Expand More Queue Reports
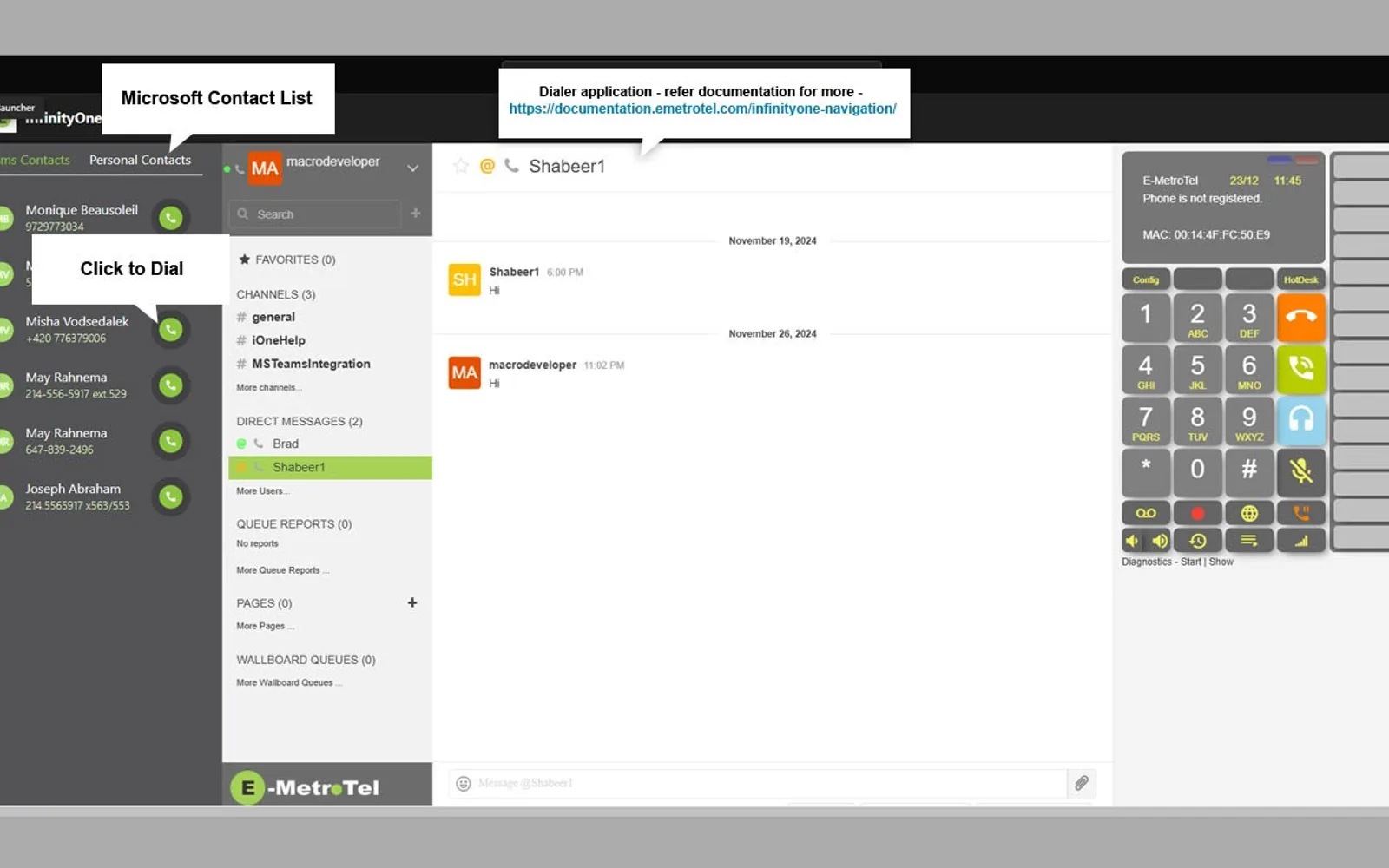 (282, 570)
